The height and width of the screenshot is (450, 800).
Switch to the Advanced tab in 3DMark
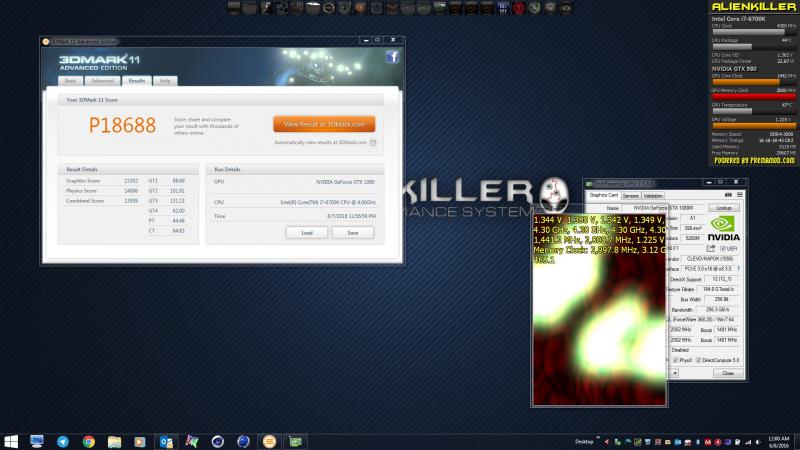pyautogui.click(x=103, y=81)
